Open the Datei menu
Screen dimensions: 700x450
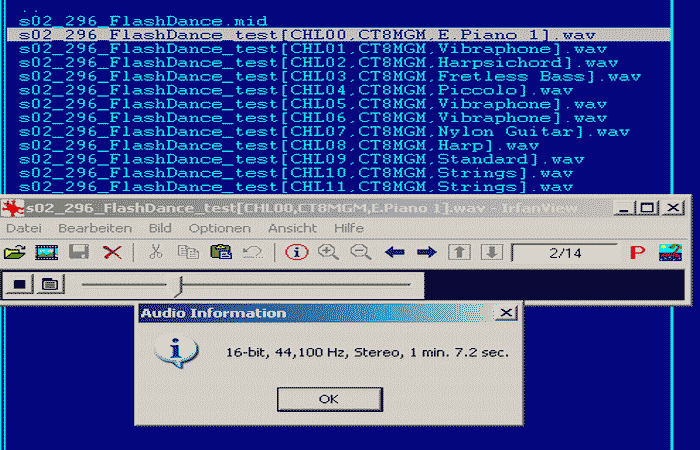click(x=24, y=228)
